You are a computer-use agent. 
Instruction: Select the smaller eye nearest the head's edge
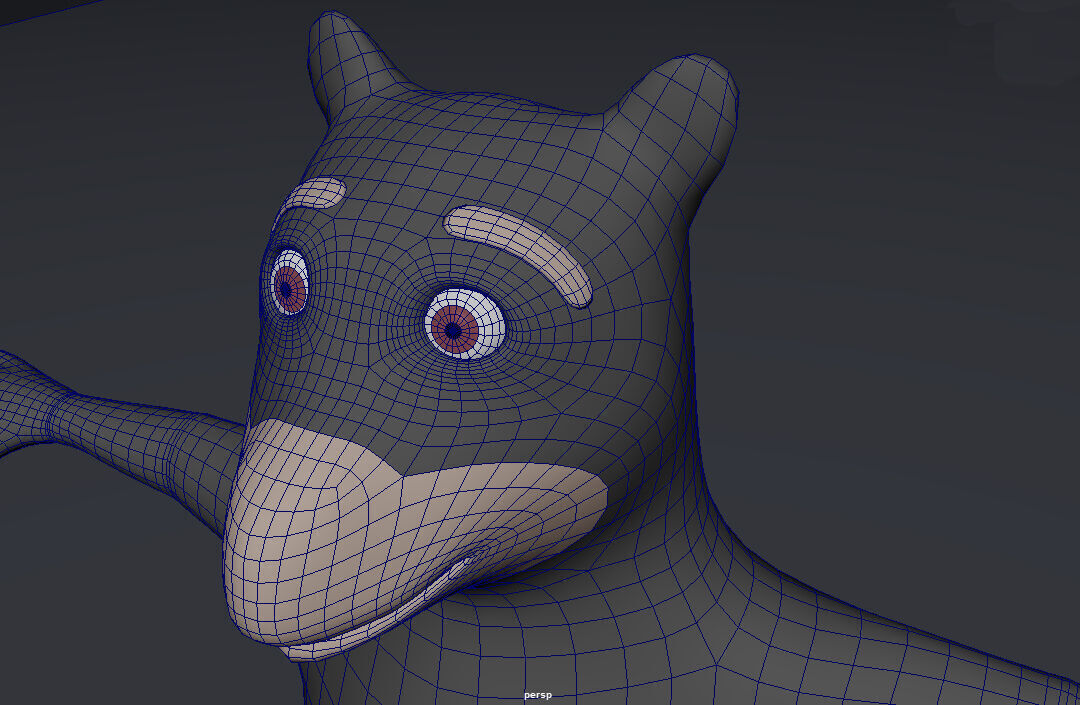point(289,282)
